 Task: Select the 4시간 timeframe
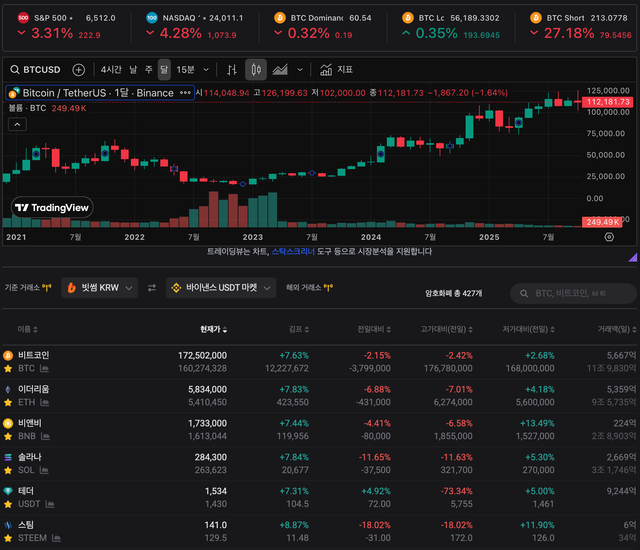click(x=111, y=70)
